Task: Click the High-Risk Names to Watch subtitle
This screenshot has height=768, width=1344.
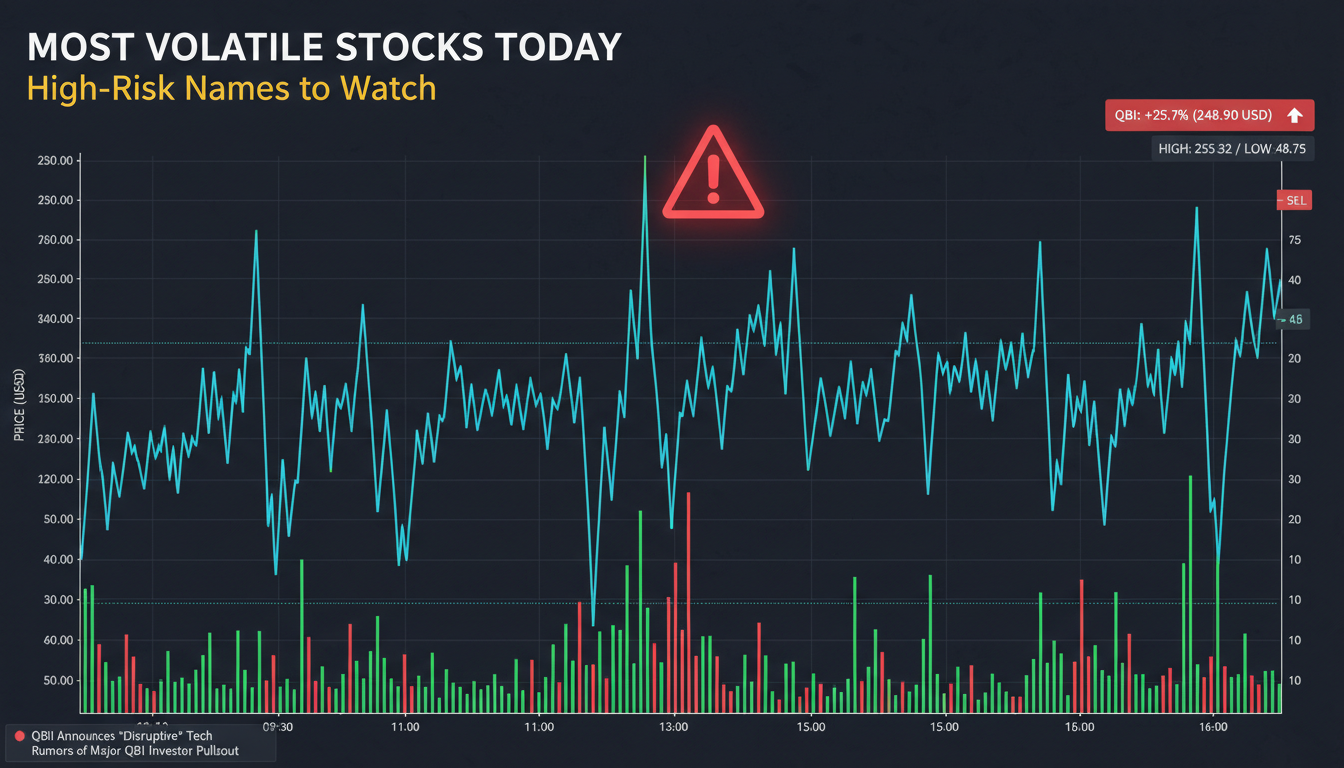Action: click(x=231, y=89)
